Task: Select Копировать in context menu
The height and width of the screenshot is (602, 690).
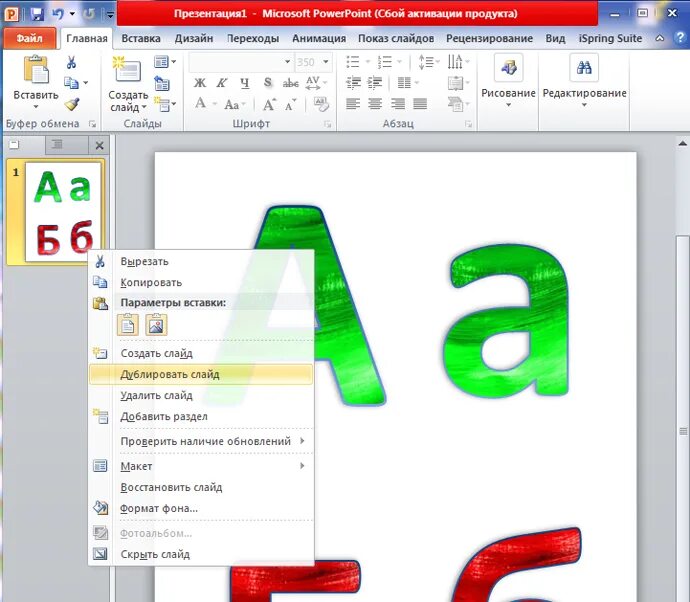Action: coord(201,283)
